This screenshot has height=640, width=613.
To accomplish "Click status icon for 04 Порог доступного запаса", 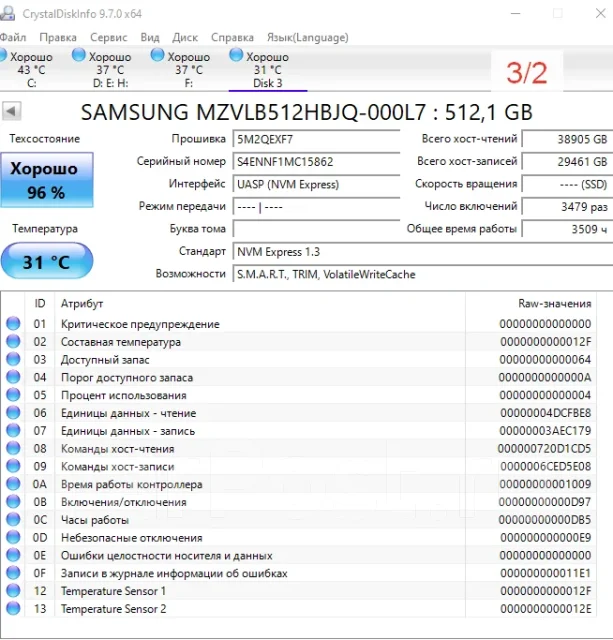I will (x=13, y=377).
